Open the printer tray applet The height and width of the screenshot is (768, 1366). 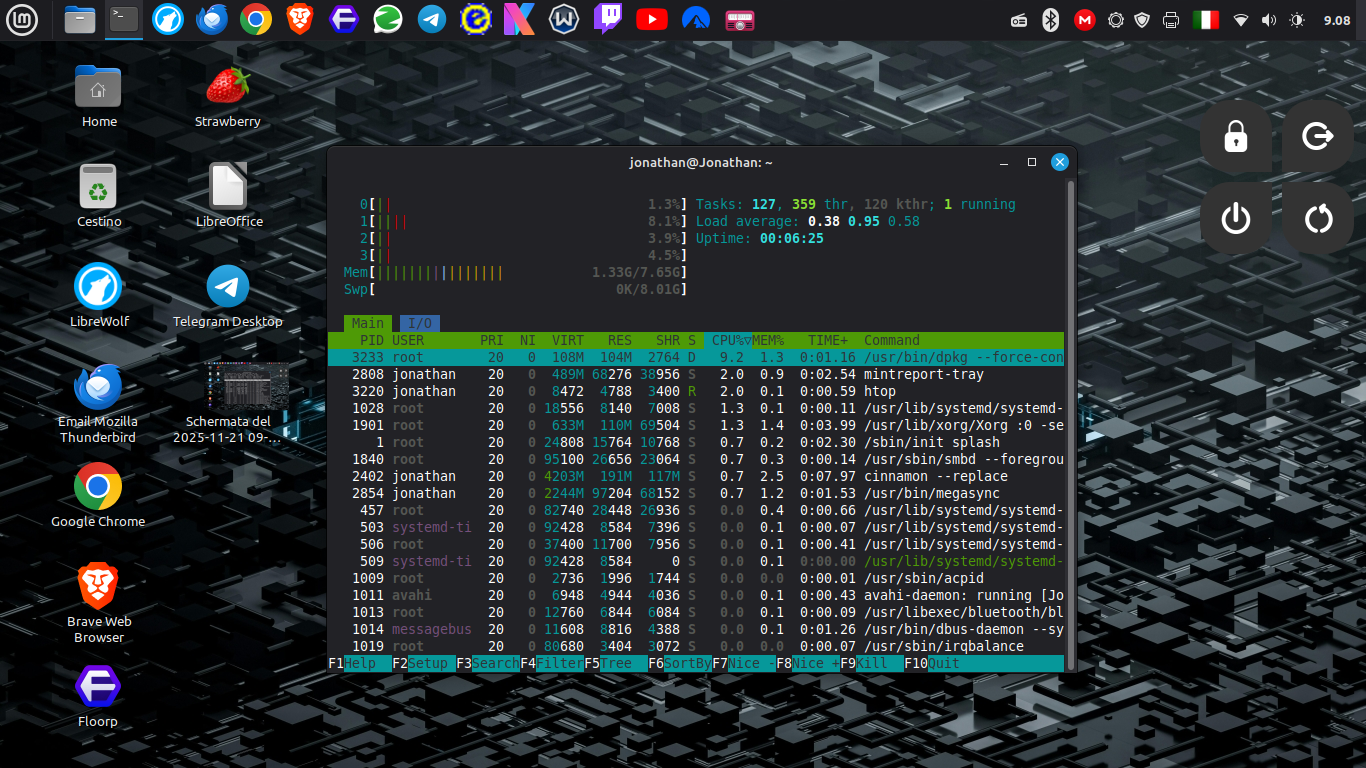click(1171, 20)
